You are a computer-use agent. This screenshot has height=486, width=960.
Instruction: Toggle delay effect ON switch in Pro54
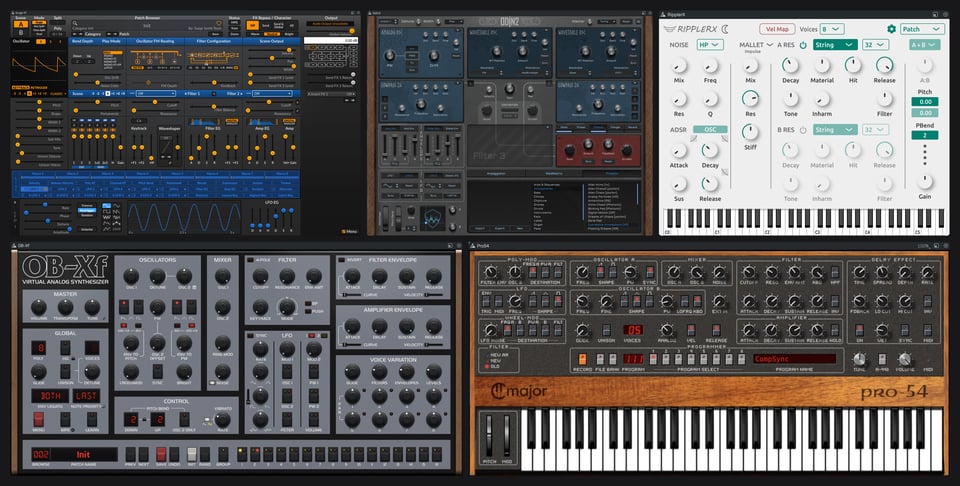[859, 331]
